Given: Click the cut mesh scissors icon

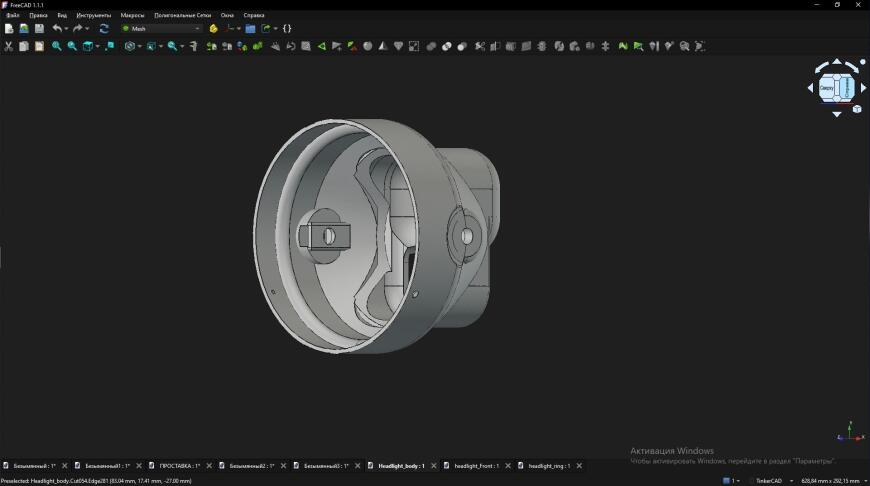Looking at the screenshot, I should point(480,46).
